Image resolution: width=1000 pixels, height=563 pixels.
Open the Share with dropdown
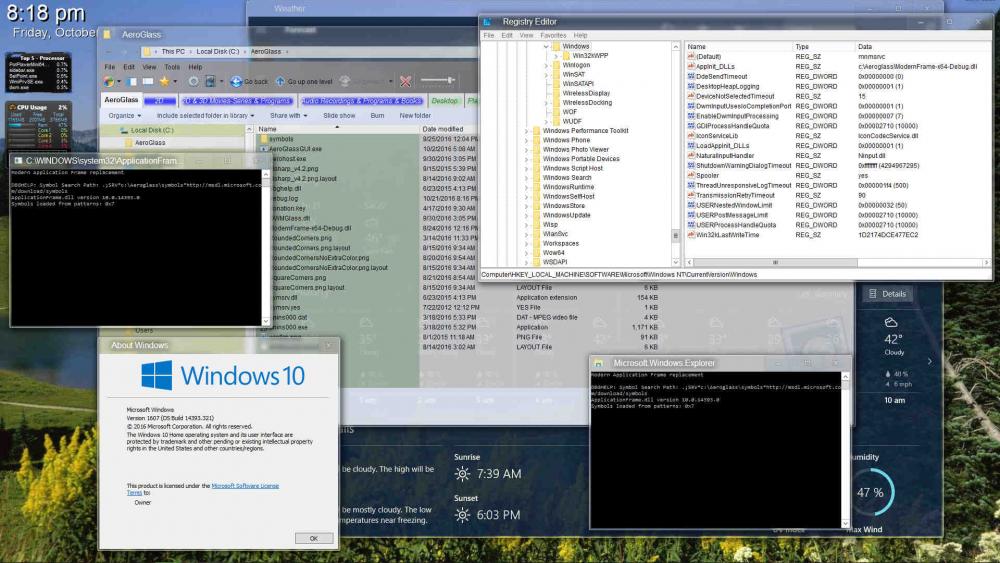289,115
